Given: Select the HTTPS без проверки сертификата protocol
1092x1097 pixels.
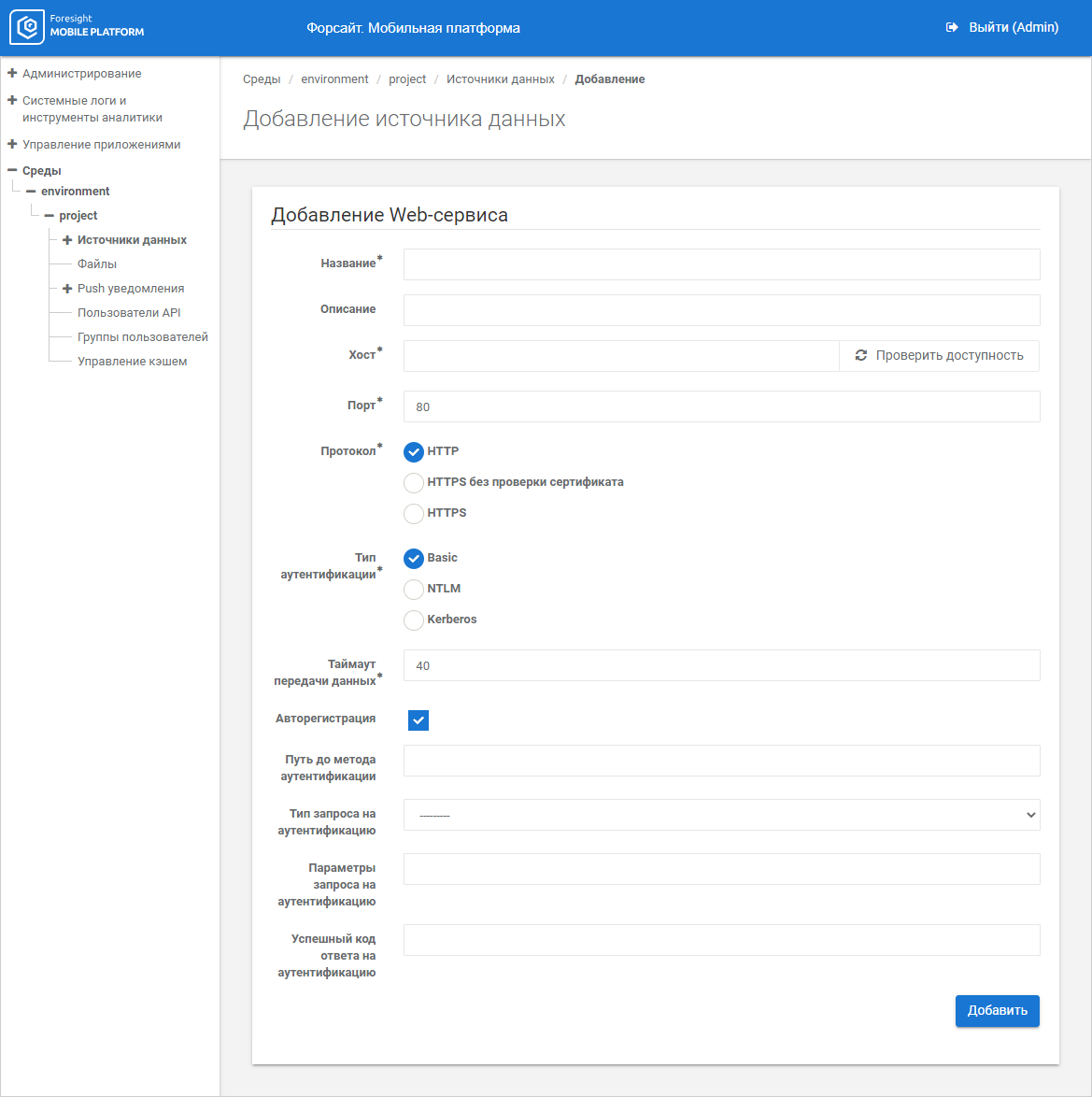Looking at the screenshot, I should pyautogui.click(x=414, y=483).
